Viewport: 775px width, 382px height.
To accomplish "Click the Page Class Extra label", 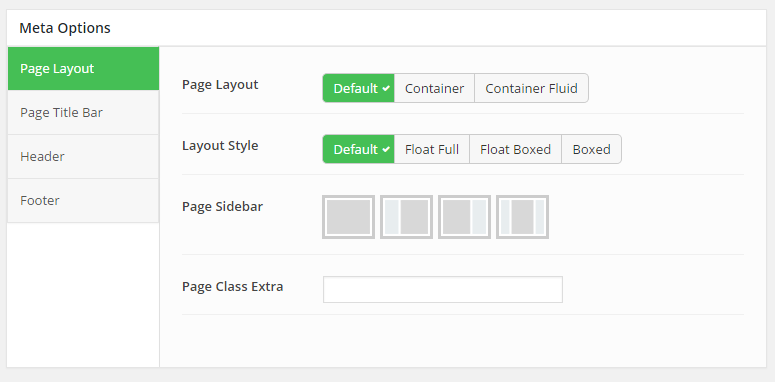I will 232,287.
